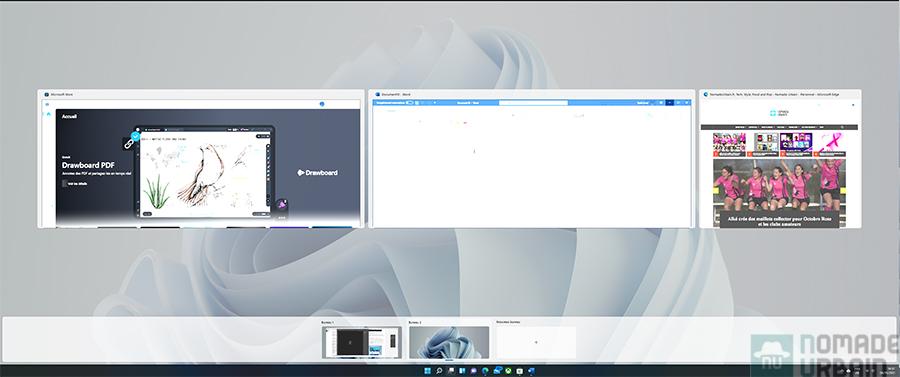Viewport: 900px width, 377px height.
Task: Open the Windows Start menu
Action: 428,371
